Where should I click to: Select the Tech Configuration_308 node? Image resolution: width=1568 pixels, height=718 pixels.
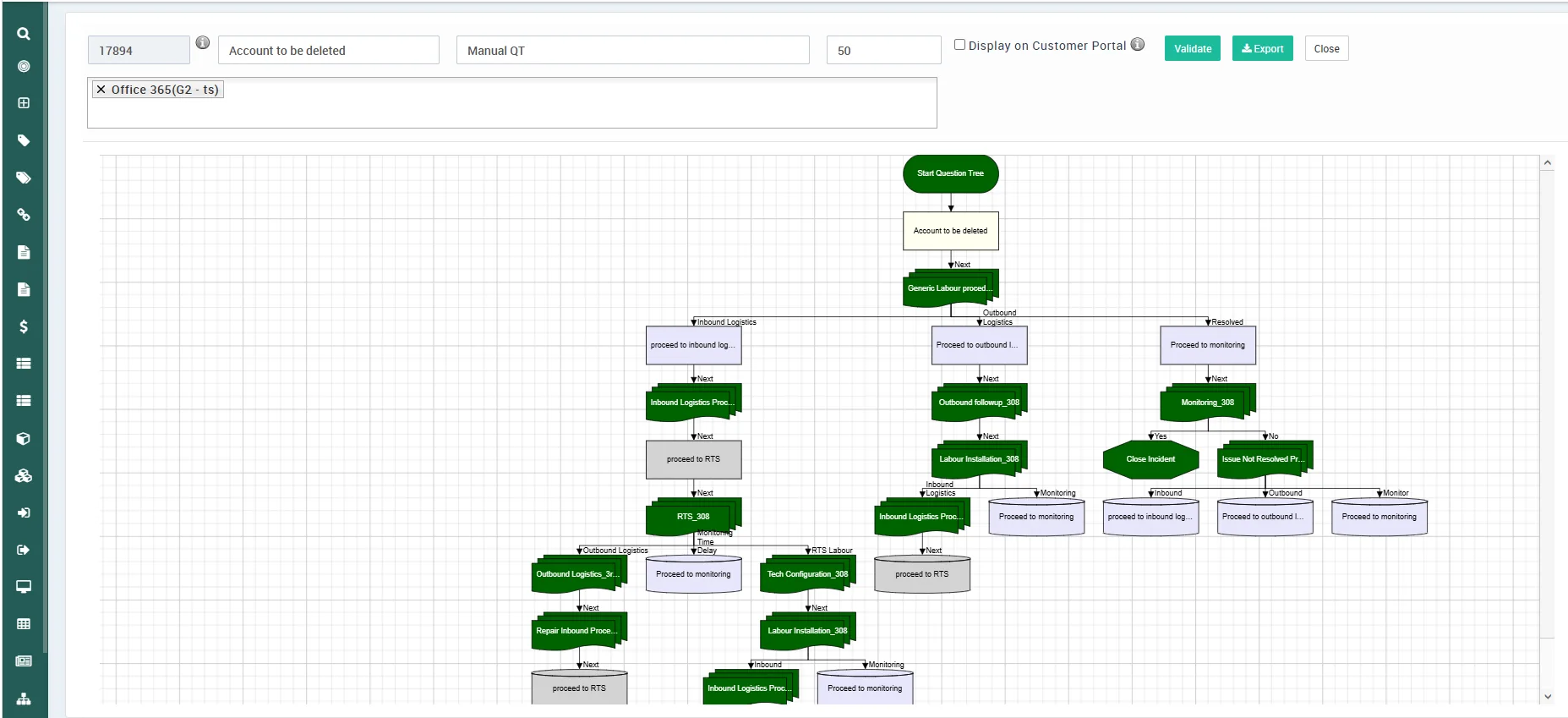pos(807,574)
